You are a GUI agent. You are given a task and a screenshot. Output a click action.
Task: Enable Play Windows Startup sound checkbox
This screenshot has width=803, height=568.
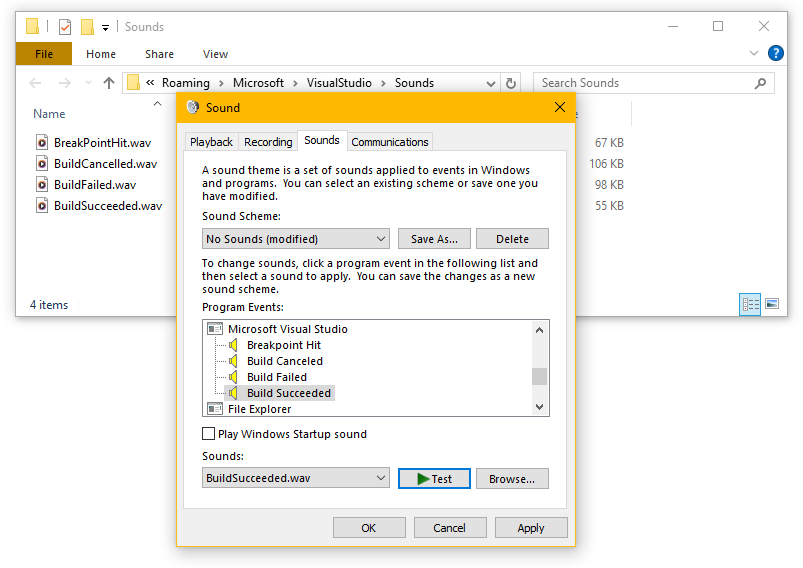(208, 434)
